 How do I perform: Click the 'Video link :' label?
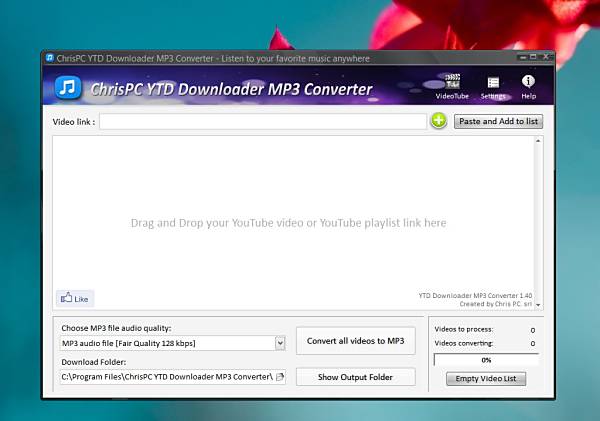pyautogui.click(x=74, y=122)
